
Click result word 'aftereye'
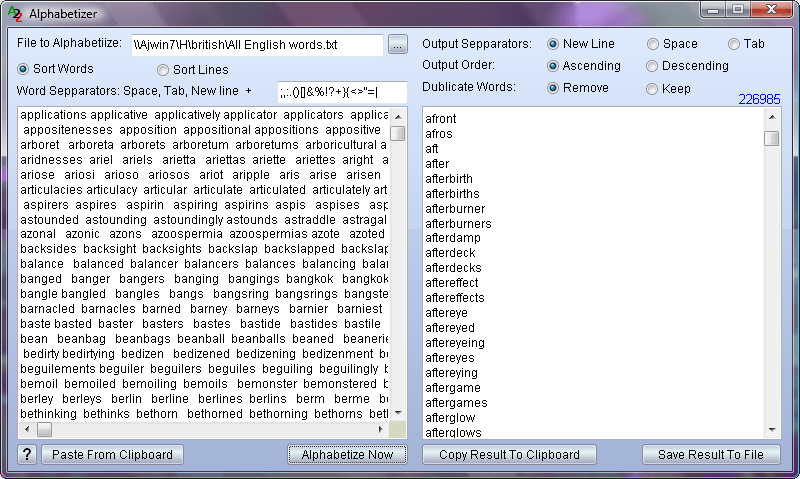(x=446, y=313)
